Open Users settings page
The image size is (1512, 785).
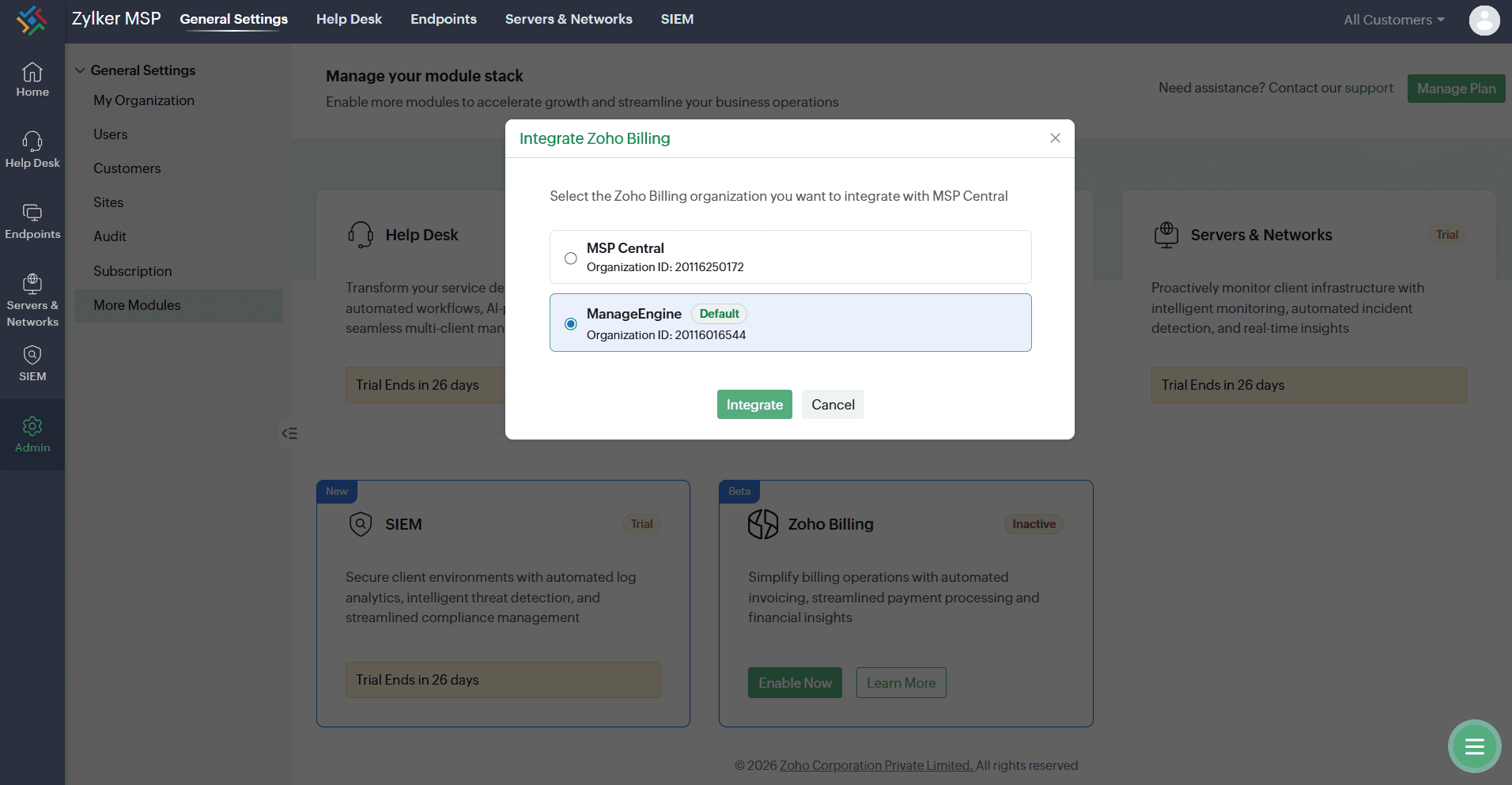pyautogui.click(x=111, y=134)
